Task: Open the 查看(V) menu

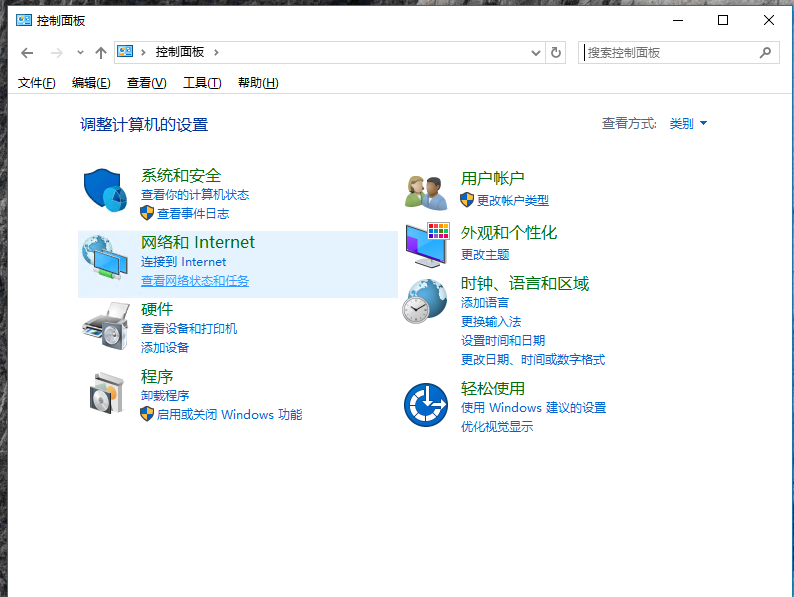Action: (146, 83)
